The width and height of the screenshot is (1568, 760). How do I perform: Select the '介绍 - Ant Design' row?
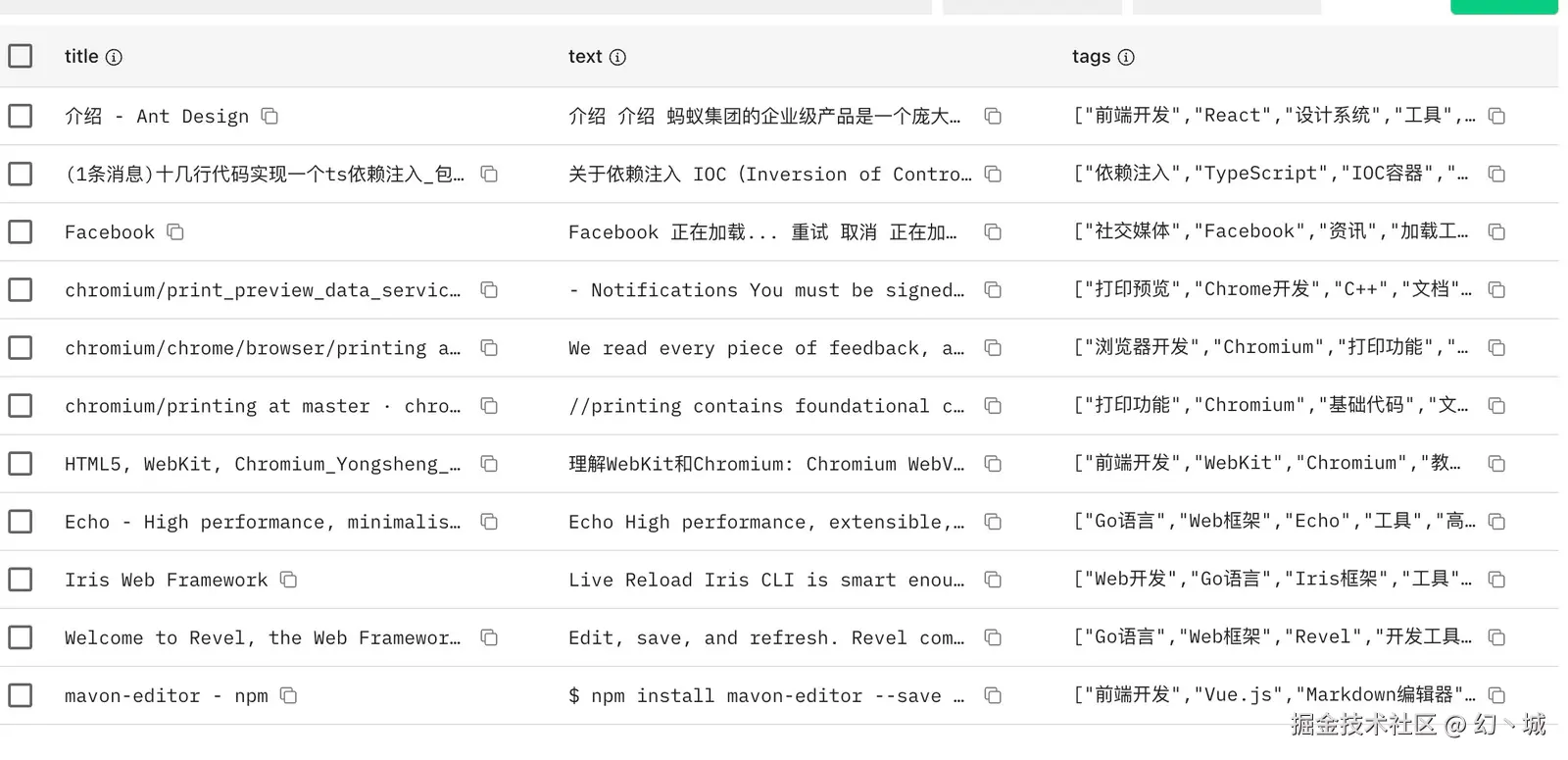20,116
